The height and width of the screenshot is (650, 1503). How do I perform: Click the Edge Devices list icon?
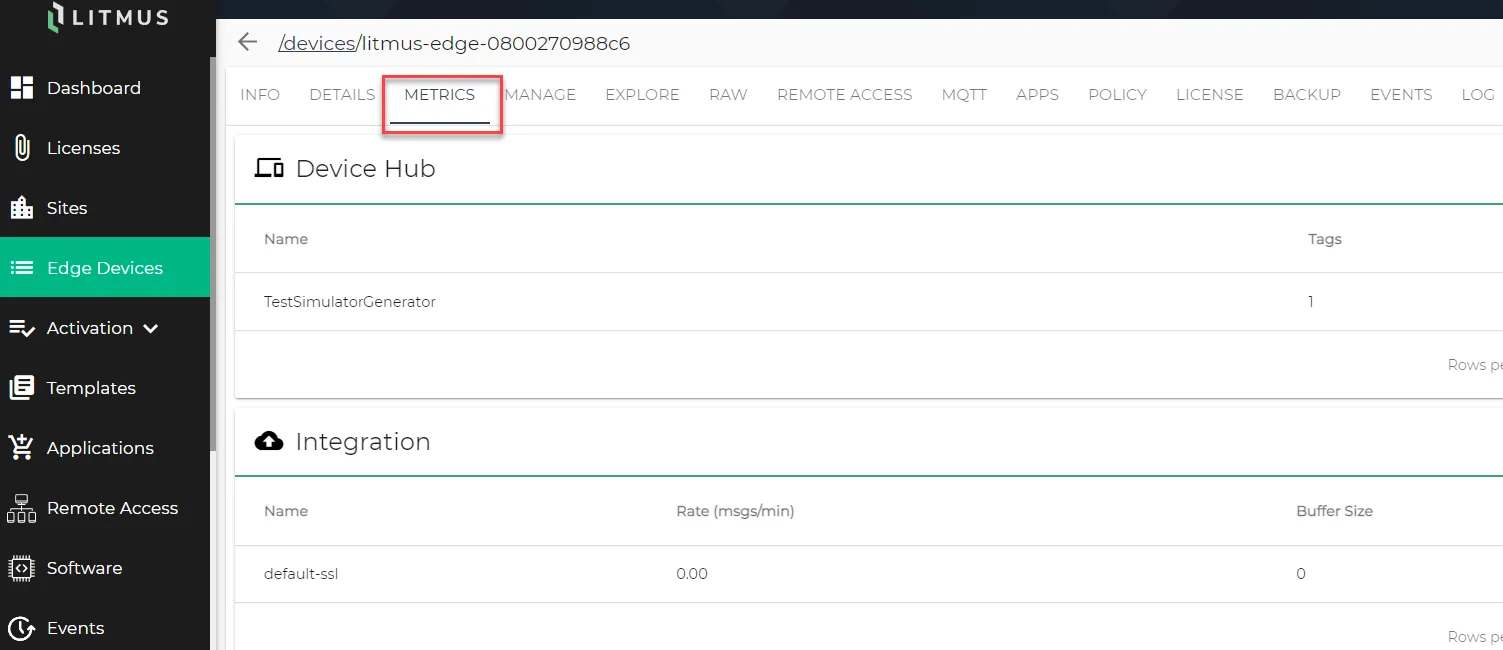(x=22, y=268)
